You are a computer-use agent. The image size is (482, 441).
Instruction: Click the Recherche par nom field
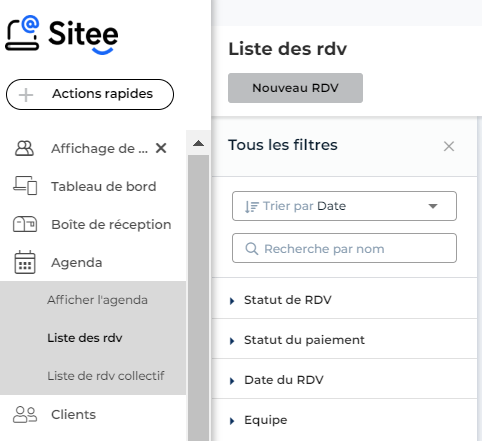[344, 248]
